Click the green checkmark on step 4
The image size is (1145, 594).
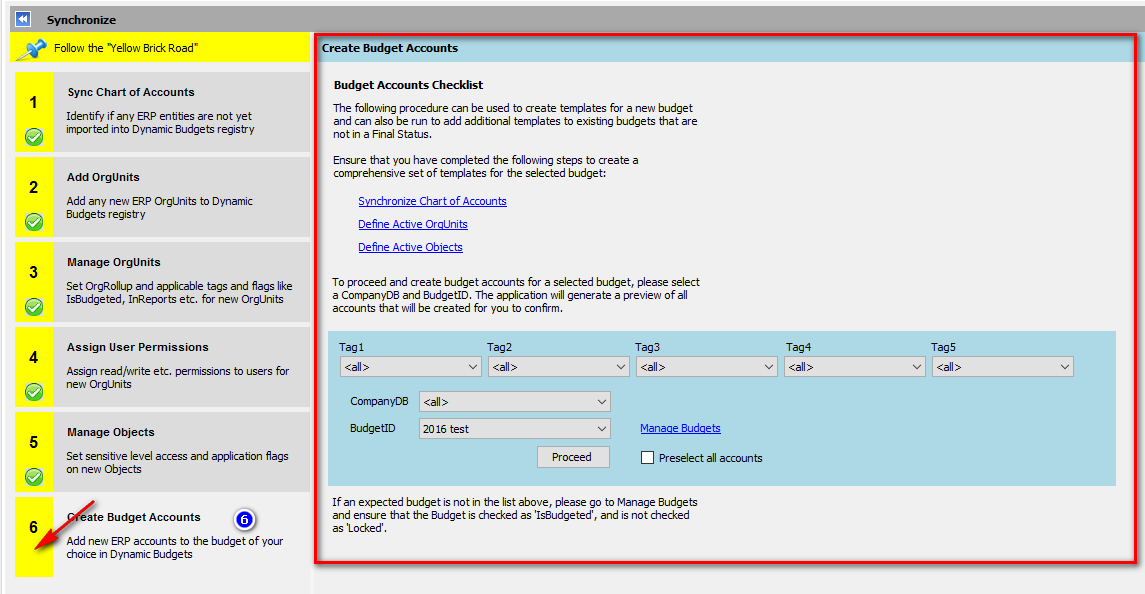click(34, 392)
